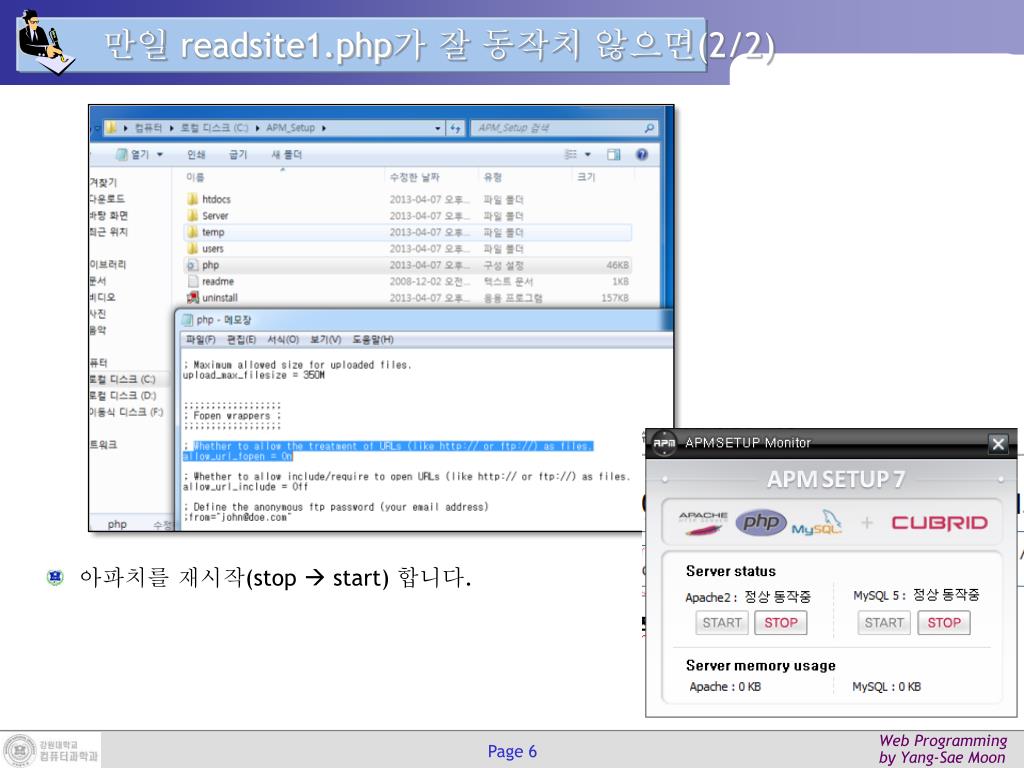This screenshot has width=1024, height=768.
Task: Click the users folder icon
Action: 192,248
